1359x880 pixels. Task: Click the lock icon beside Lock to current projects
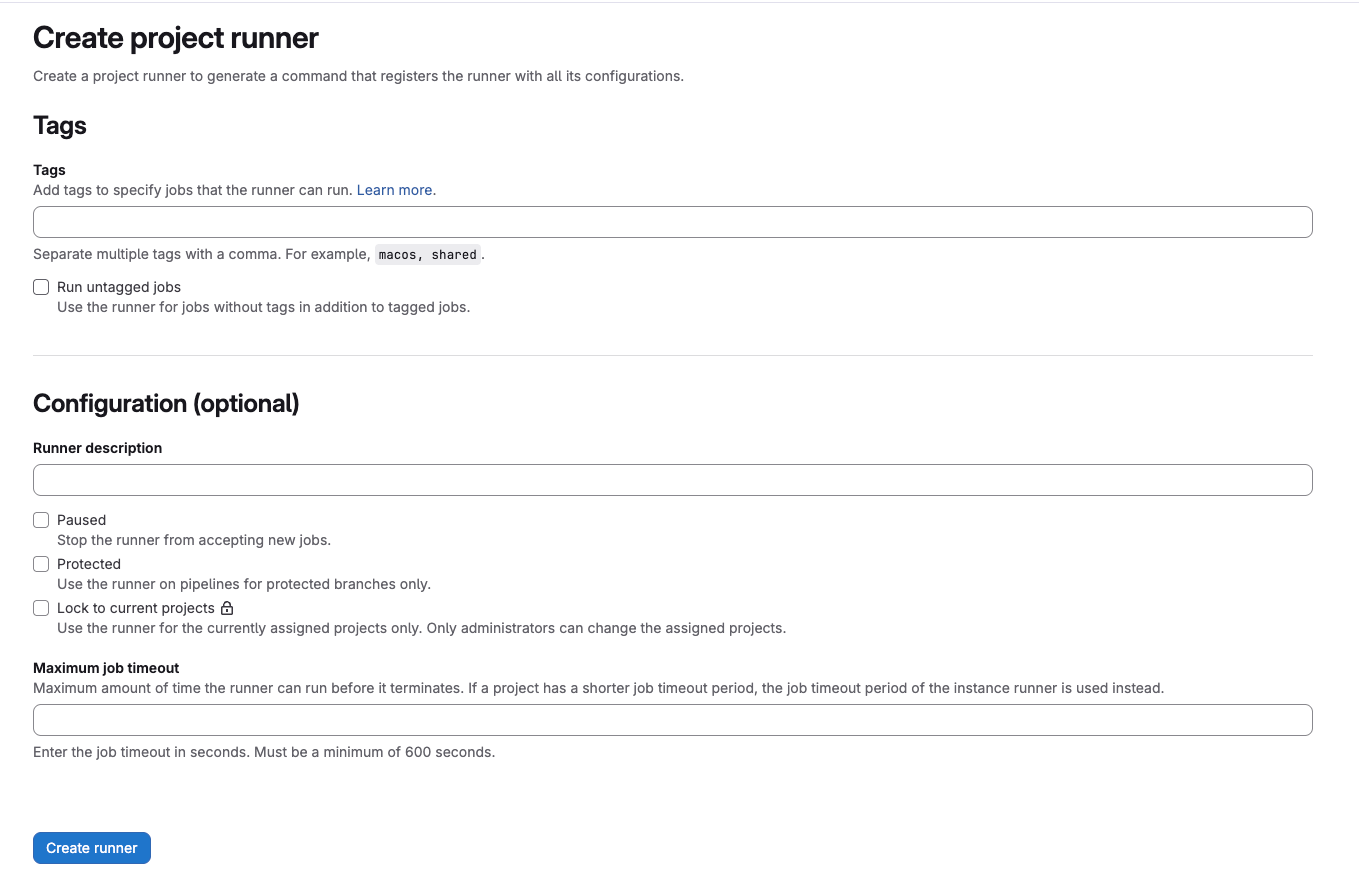(227, 608)
